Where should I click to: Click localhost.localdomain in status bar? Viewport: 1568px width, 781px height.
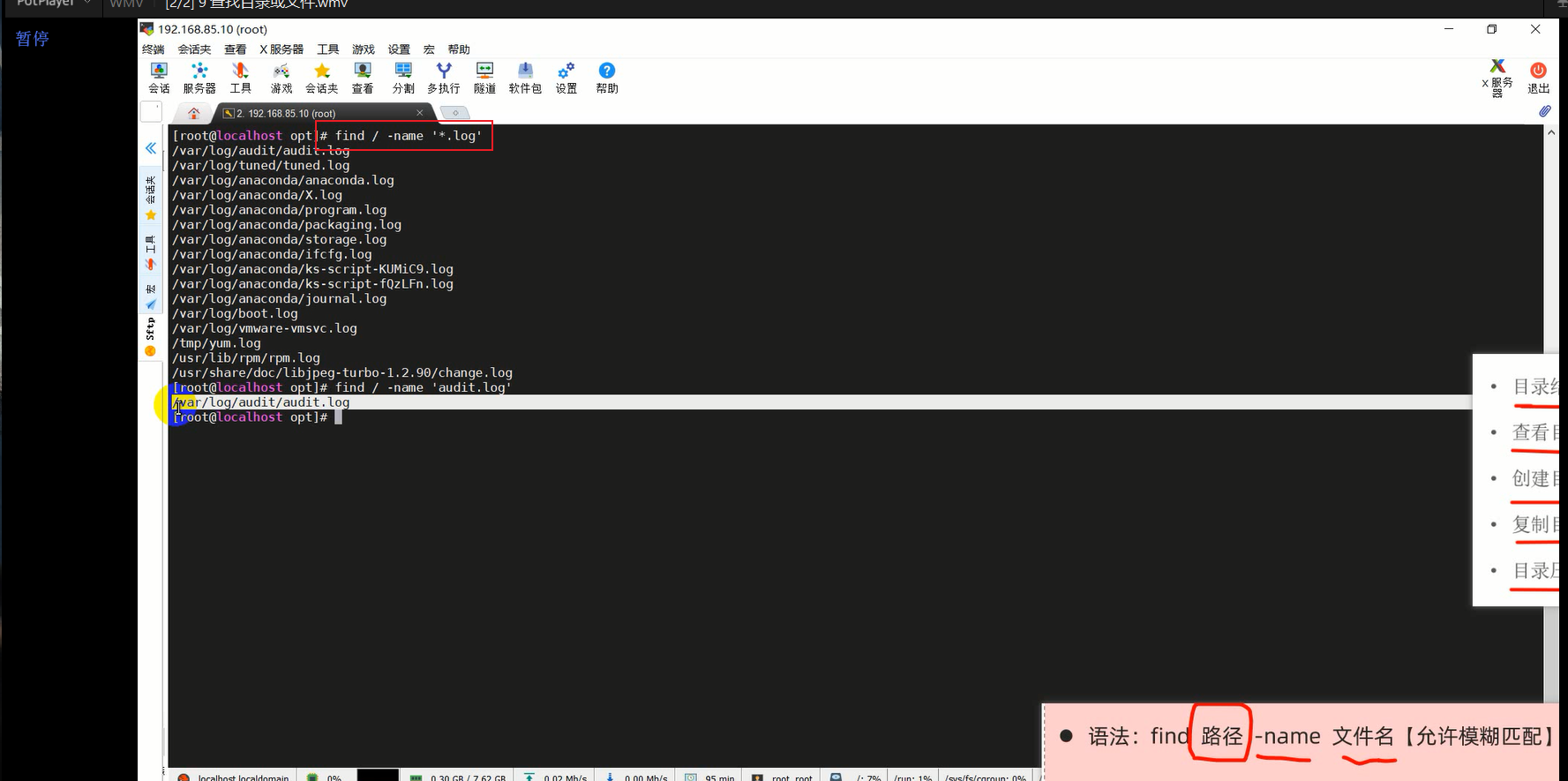coord(234,777)
